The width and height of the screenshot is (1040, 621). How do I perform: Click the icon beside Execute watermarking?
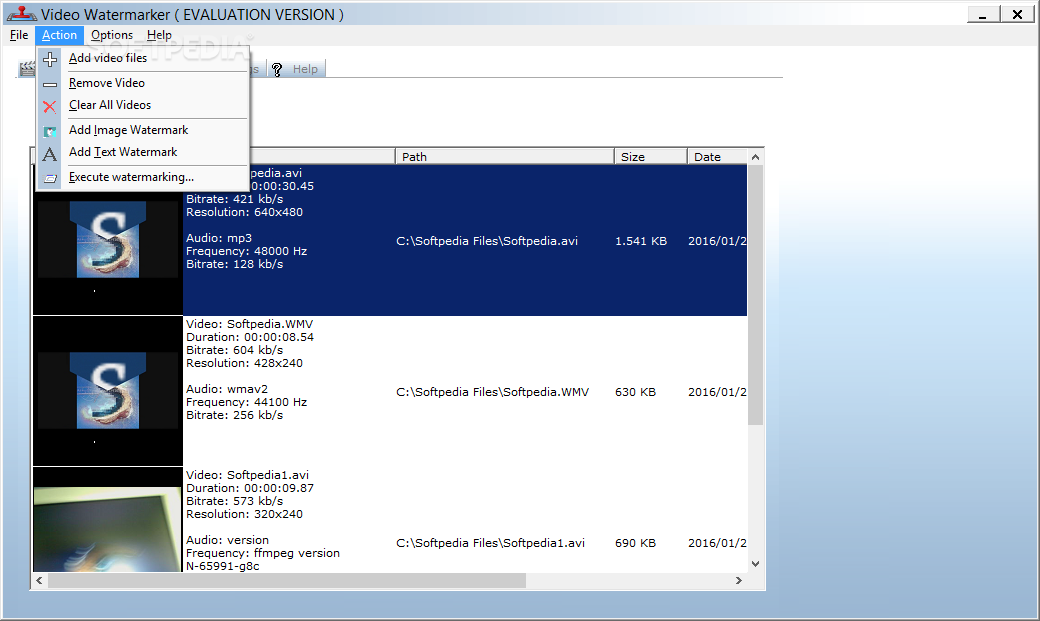[50, 178]
